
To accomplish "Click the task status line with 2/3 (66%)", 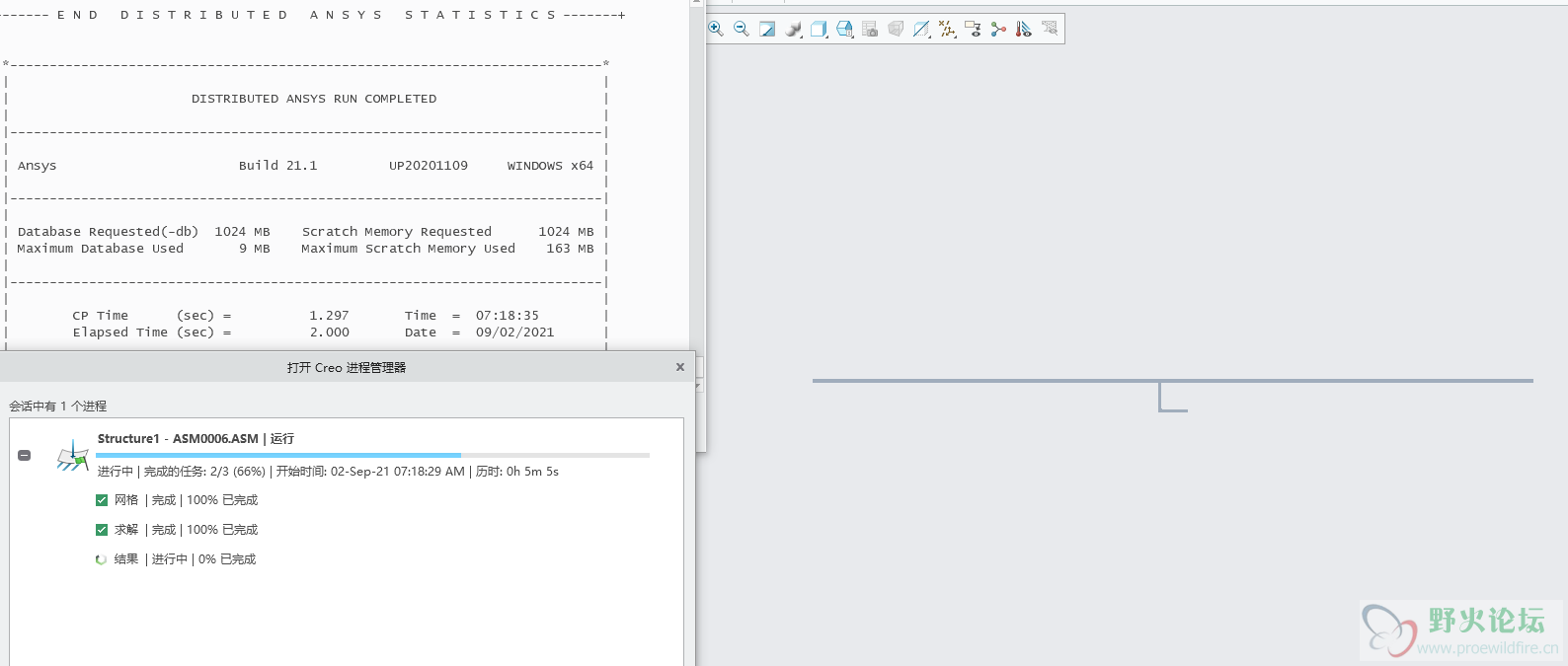I will [328, 472].
